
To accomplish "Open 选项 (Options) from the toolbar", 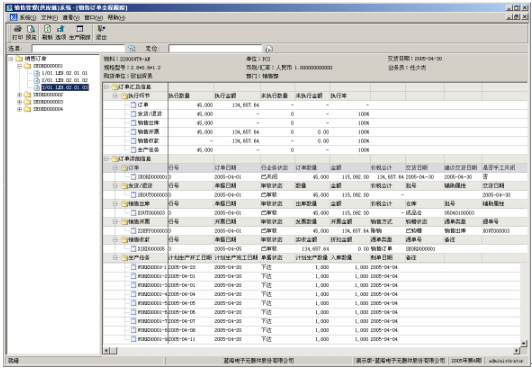I will [60, 33].
